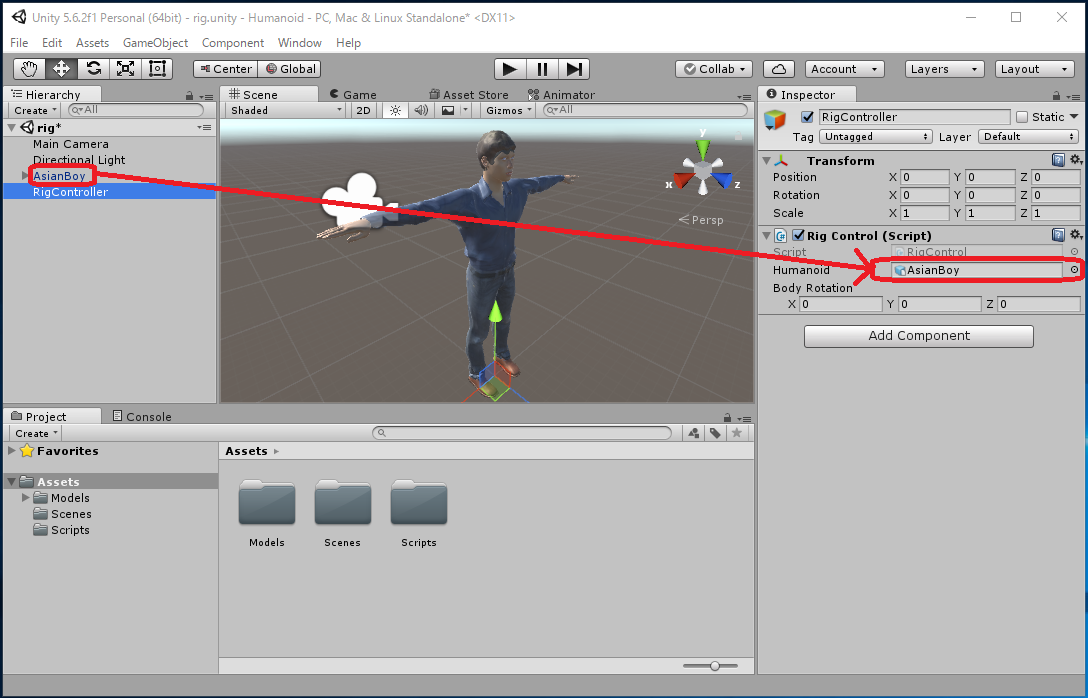Disable the Rig Control script checkbox
1088x698 pixels.
pos(798,236)
